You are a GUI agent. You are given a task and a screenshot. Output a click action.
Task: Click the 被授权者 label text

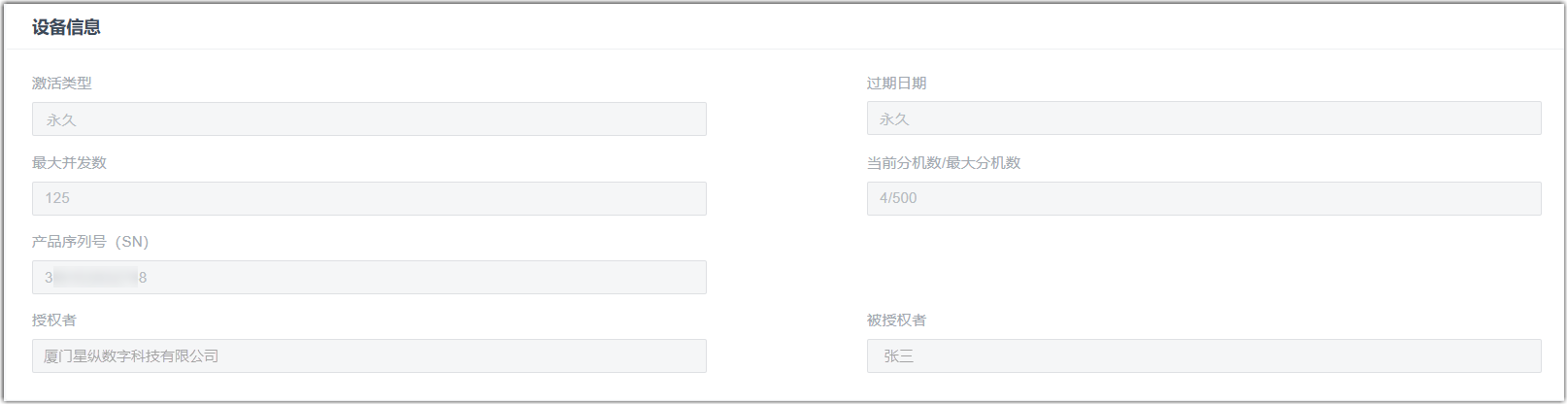pyautogui.click(x=896, y=320)
